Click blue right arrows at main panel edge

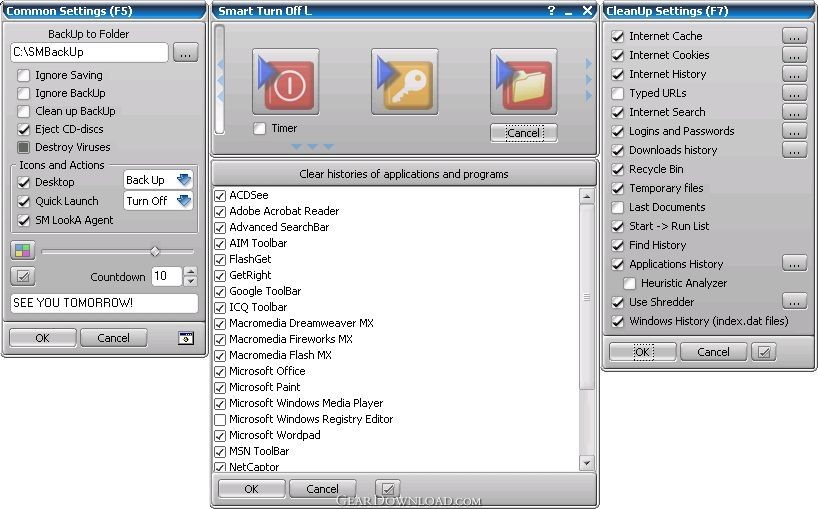588,79
